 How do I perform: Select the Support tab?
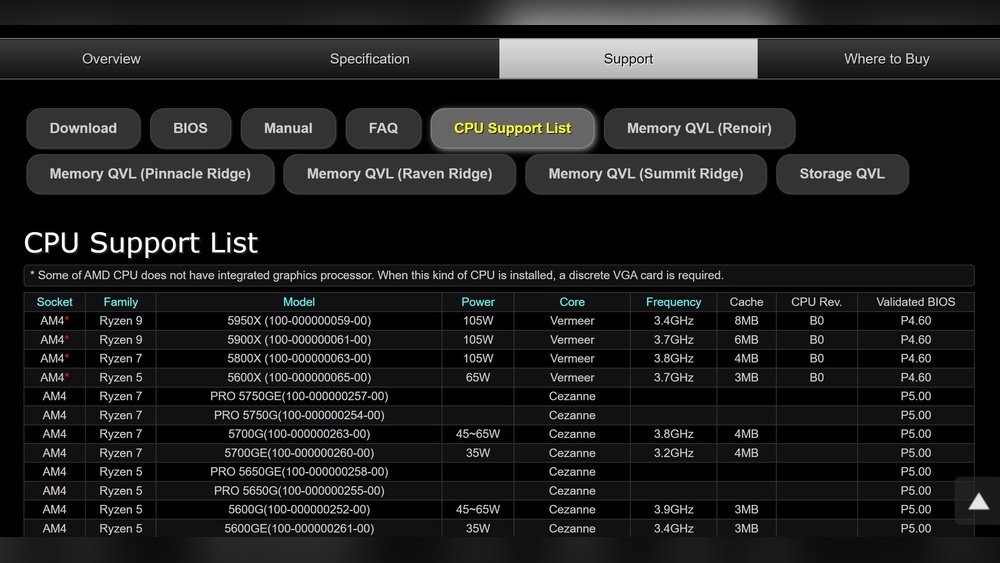628,59
